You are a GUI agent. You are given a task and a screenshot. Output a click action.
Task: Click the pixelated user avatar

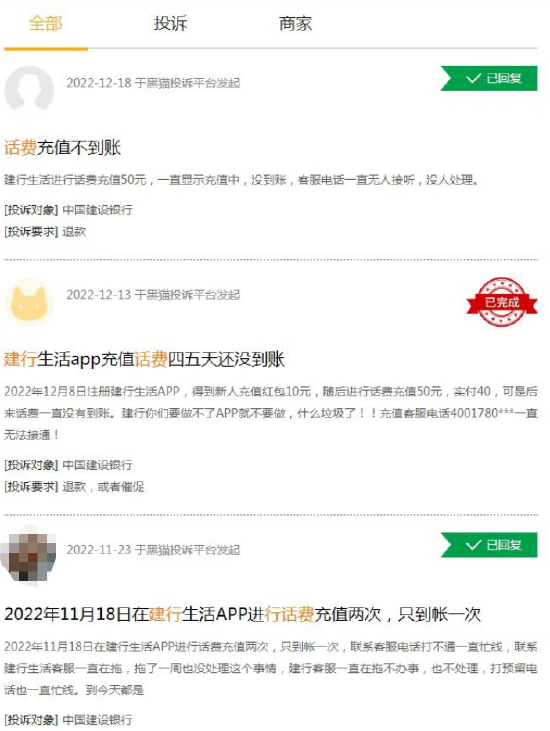tap(29, 554)
